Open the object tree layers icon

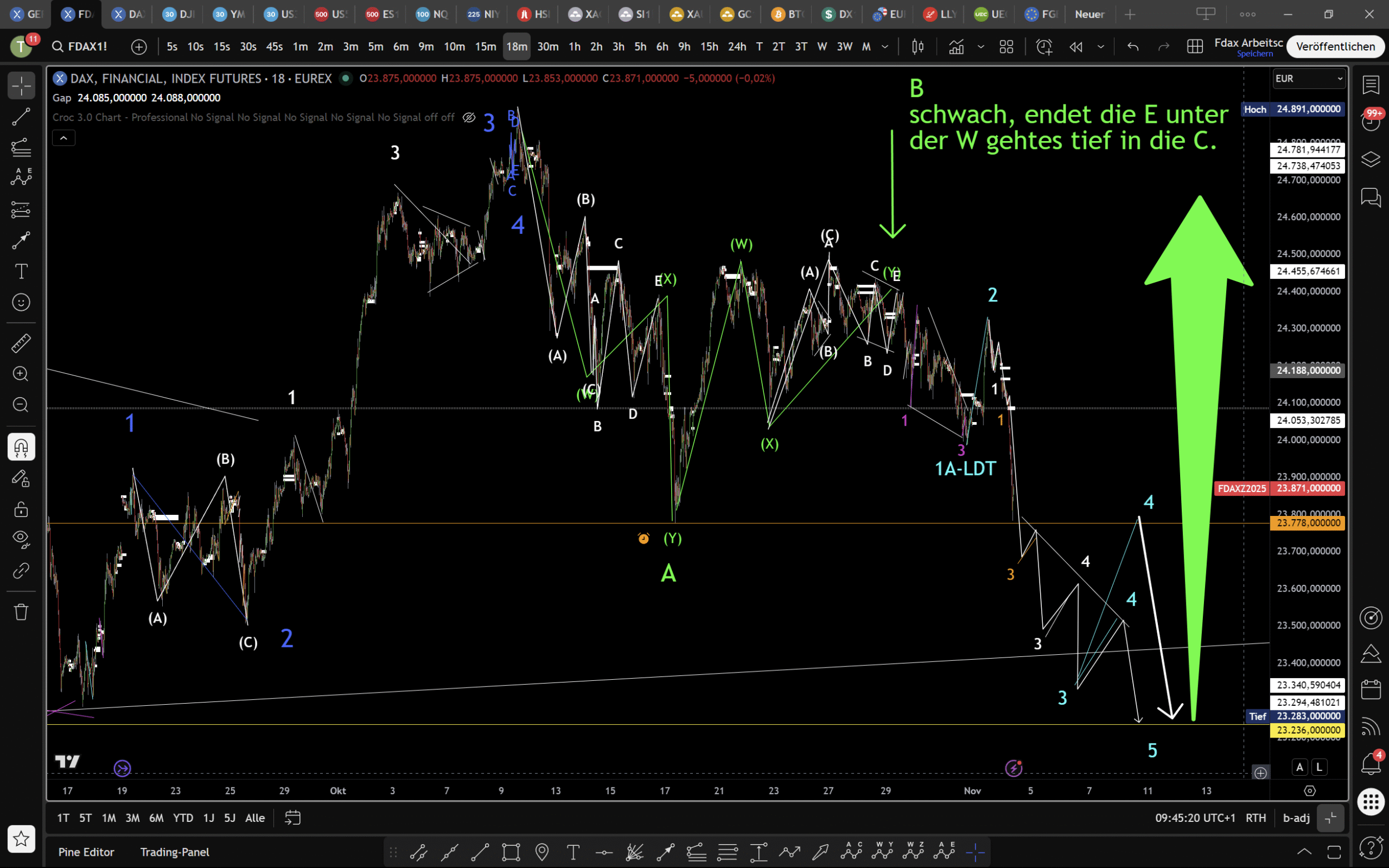tap(1371, 159)
